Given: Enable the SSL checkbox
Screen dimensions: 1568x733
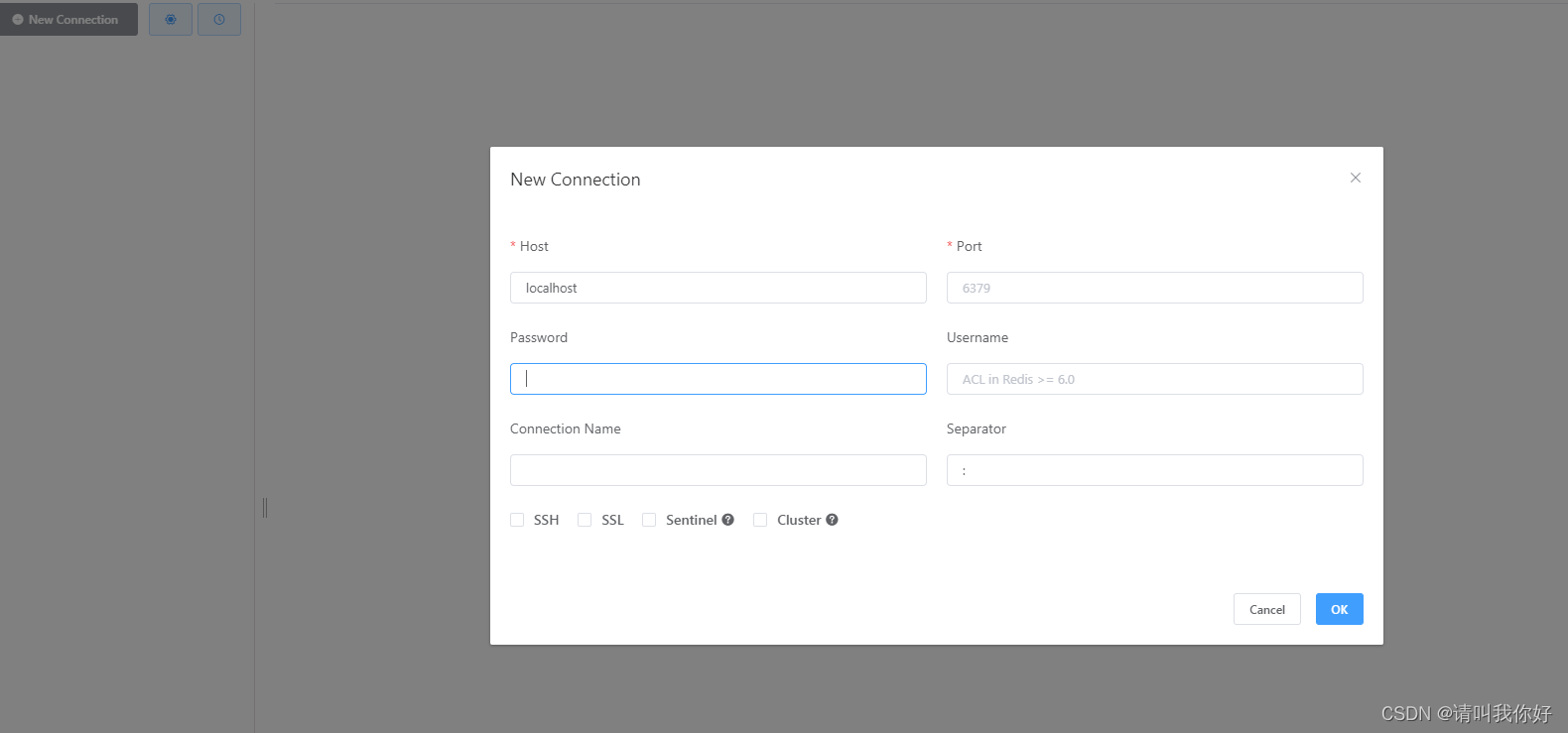Looking at the screenshot, I should coord(585,520).
